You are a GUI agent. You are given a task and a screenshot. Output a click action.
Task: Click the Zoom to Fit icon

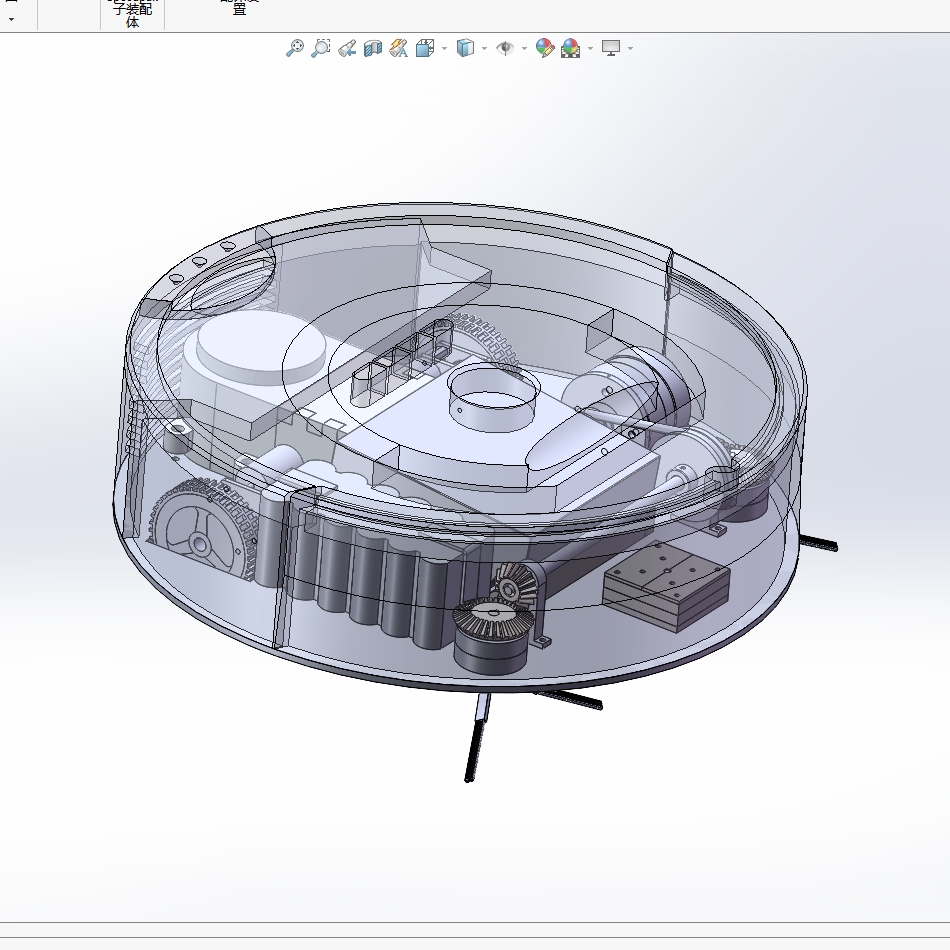pyautogui.click(x=294, y=48)
